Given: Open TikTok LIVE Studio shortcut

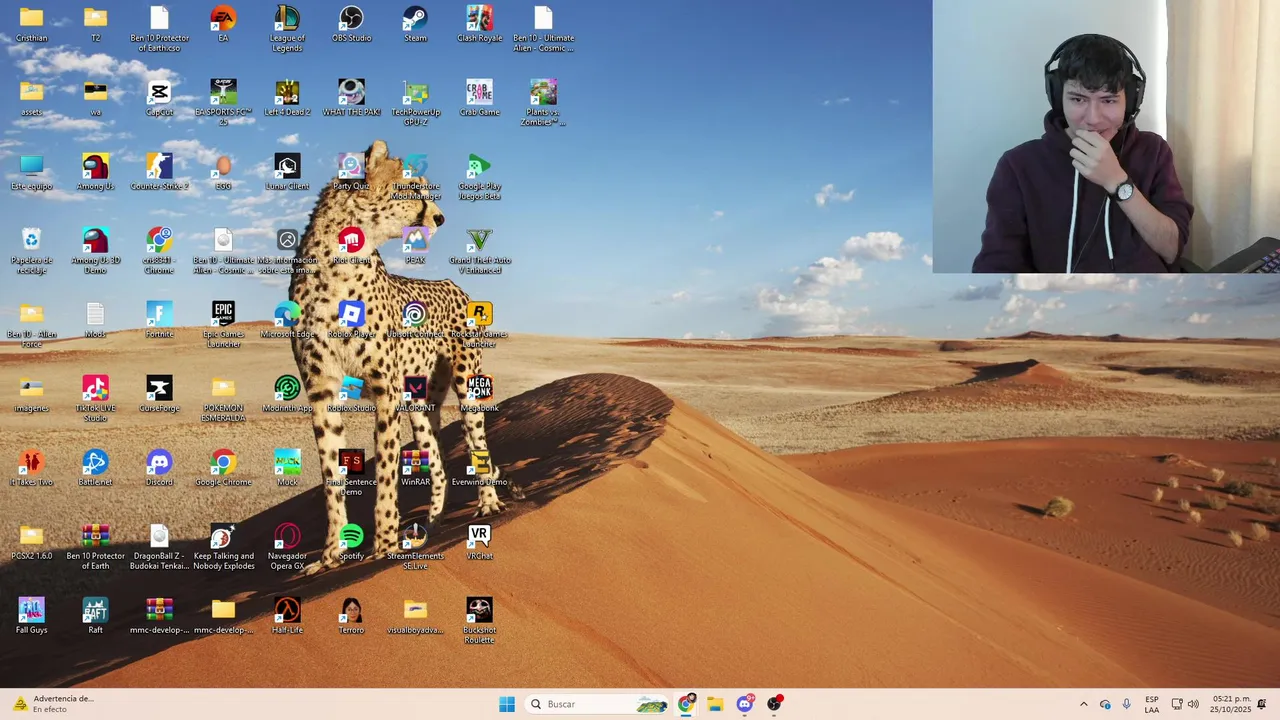Looking at the screenshot, I should (95, 398).
